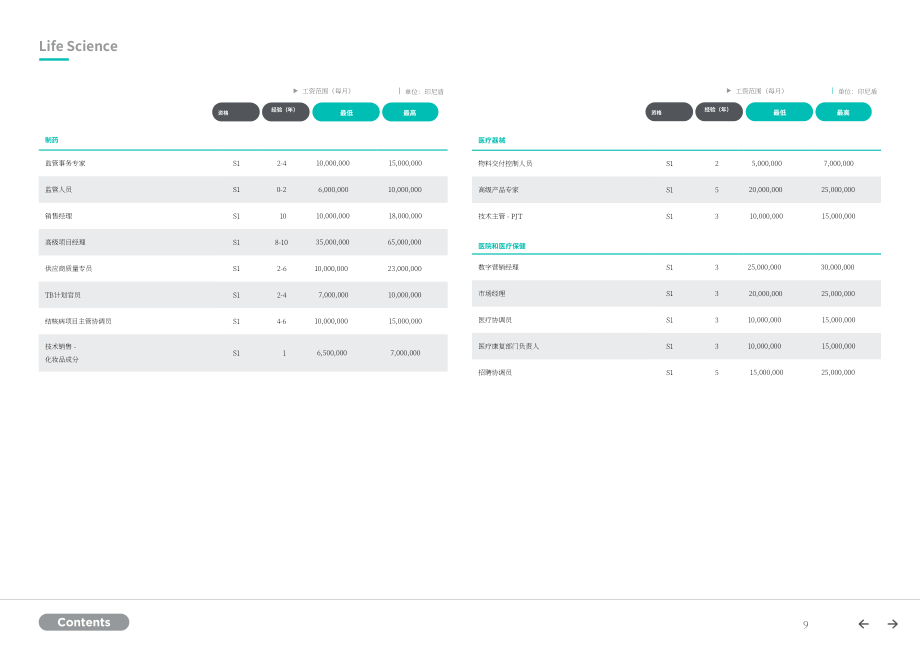Click 7,000,000 minimum in TB计划官员 row
The image size is (920, 651).
333,295
